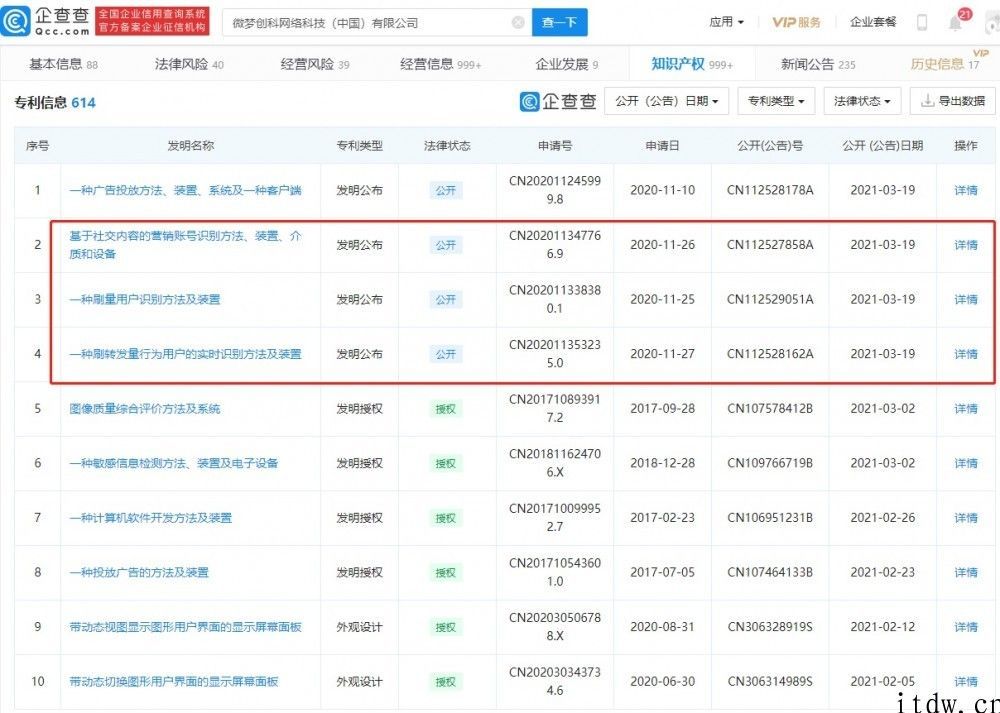
Task: Switch to the 历史信息 tab
Action: tap(945, 64)
